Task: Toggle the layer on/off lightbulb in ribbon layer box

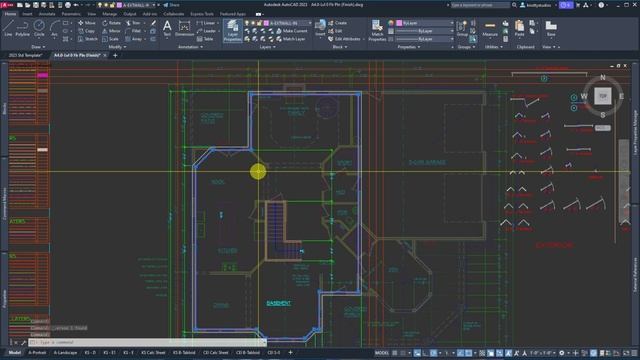Action: pyautogui.click(x=247, y=23)
